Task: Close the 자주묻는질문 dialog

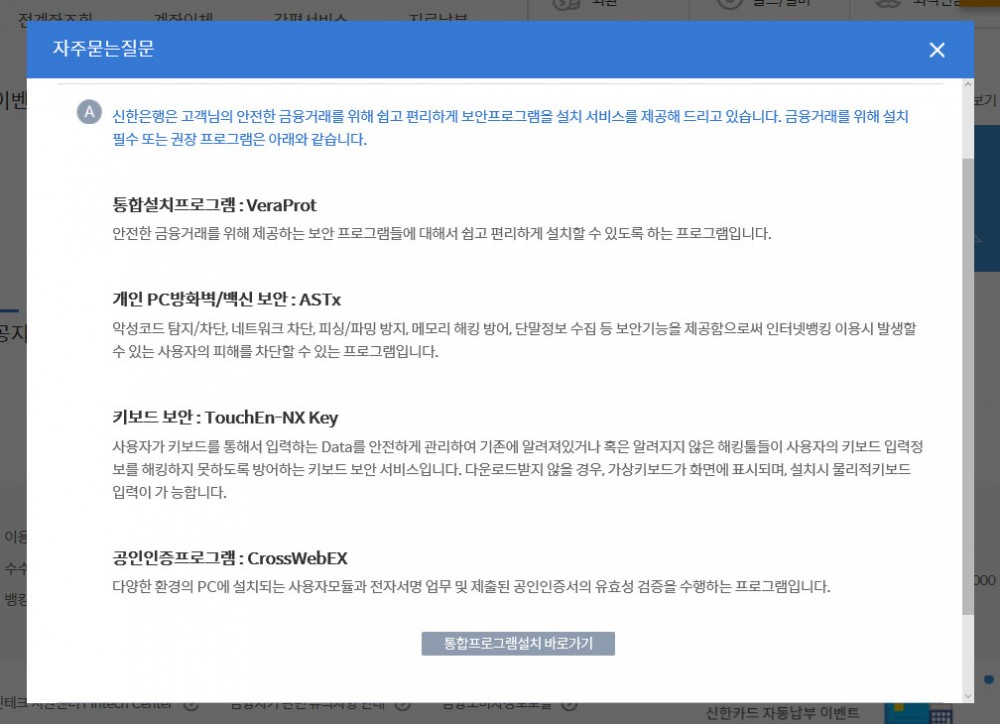Action: coord(936,50)
